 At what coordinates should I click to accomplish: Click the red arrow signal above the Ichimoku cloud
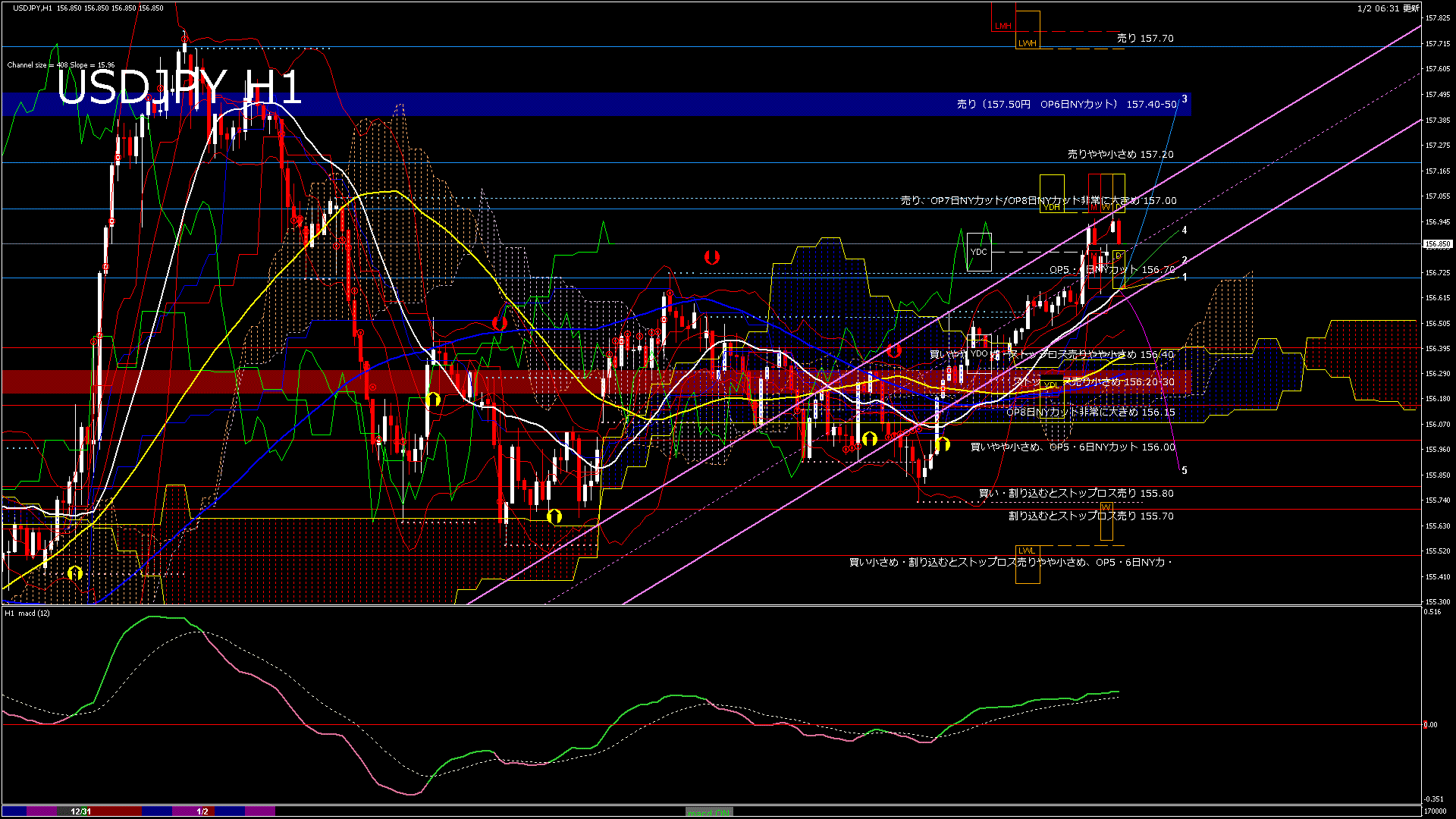[x=711, y=257]
